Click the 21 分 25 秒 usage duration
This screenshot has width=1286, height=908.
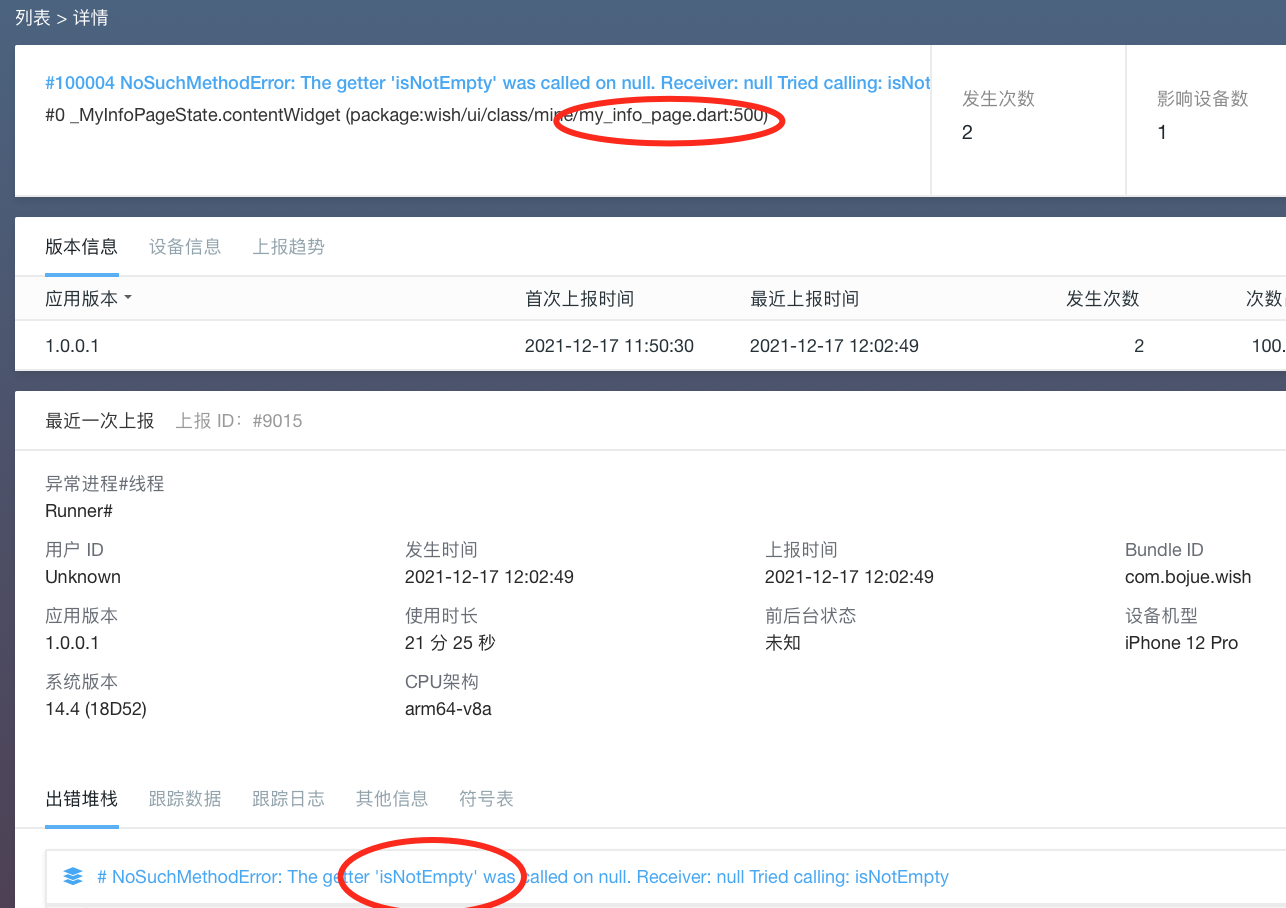450,643
